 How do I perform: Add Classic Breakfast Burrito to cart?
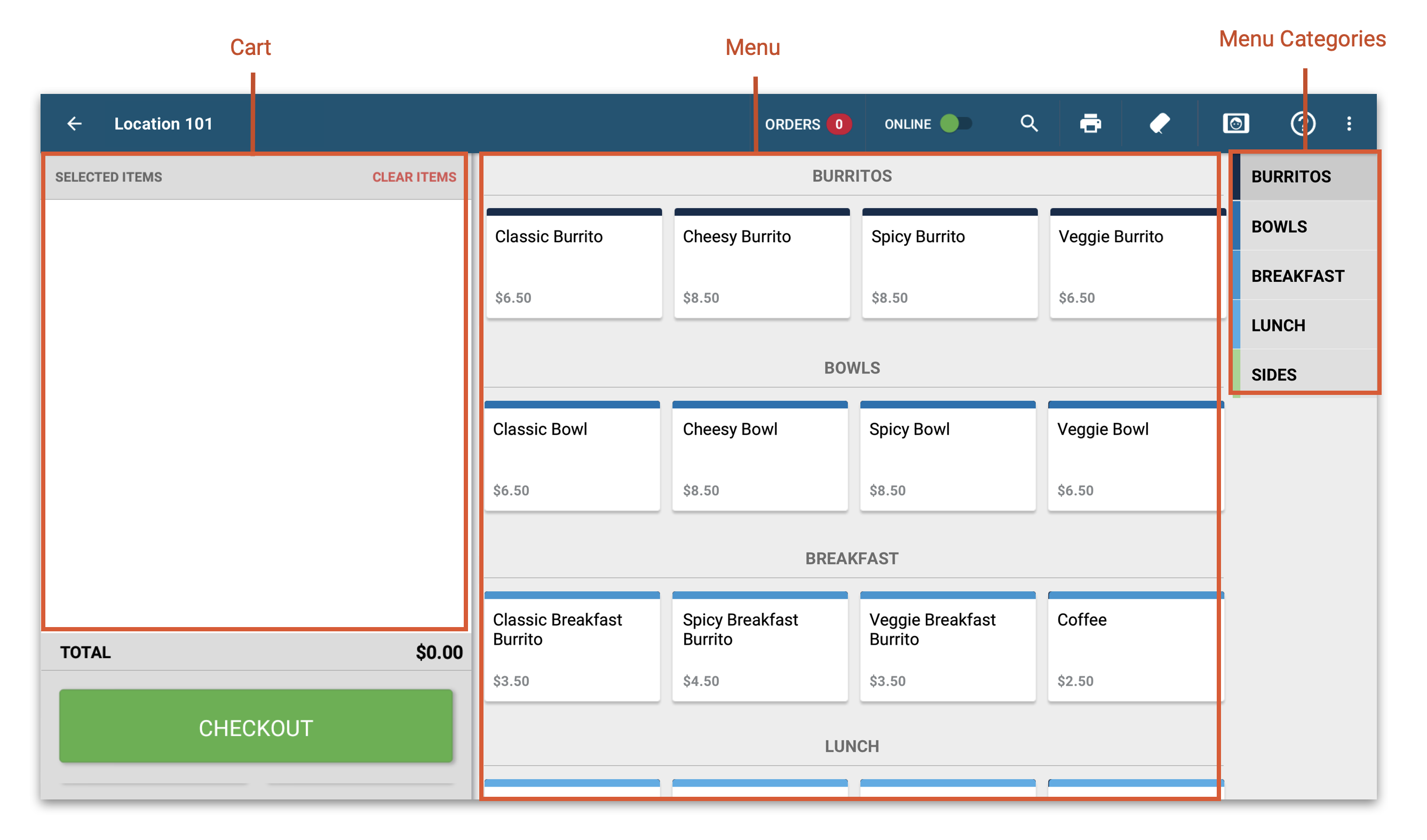tap(572, 646)
